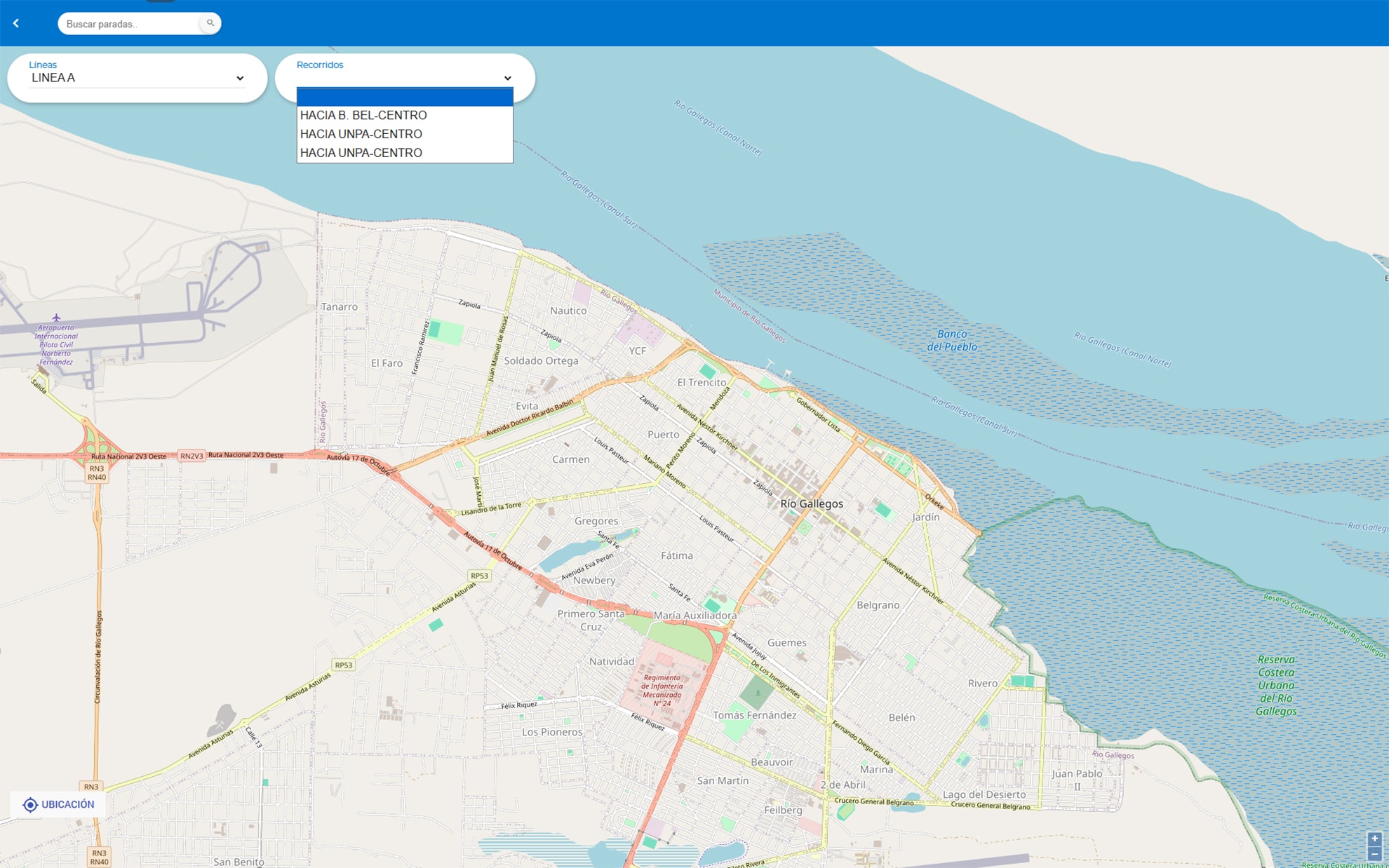The image size is (1389, 868).
Task: Select HACIA B. BEL-CENTRO route option
Action: click(363, 115)
